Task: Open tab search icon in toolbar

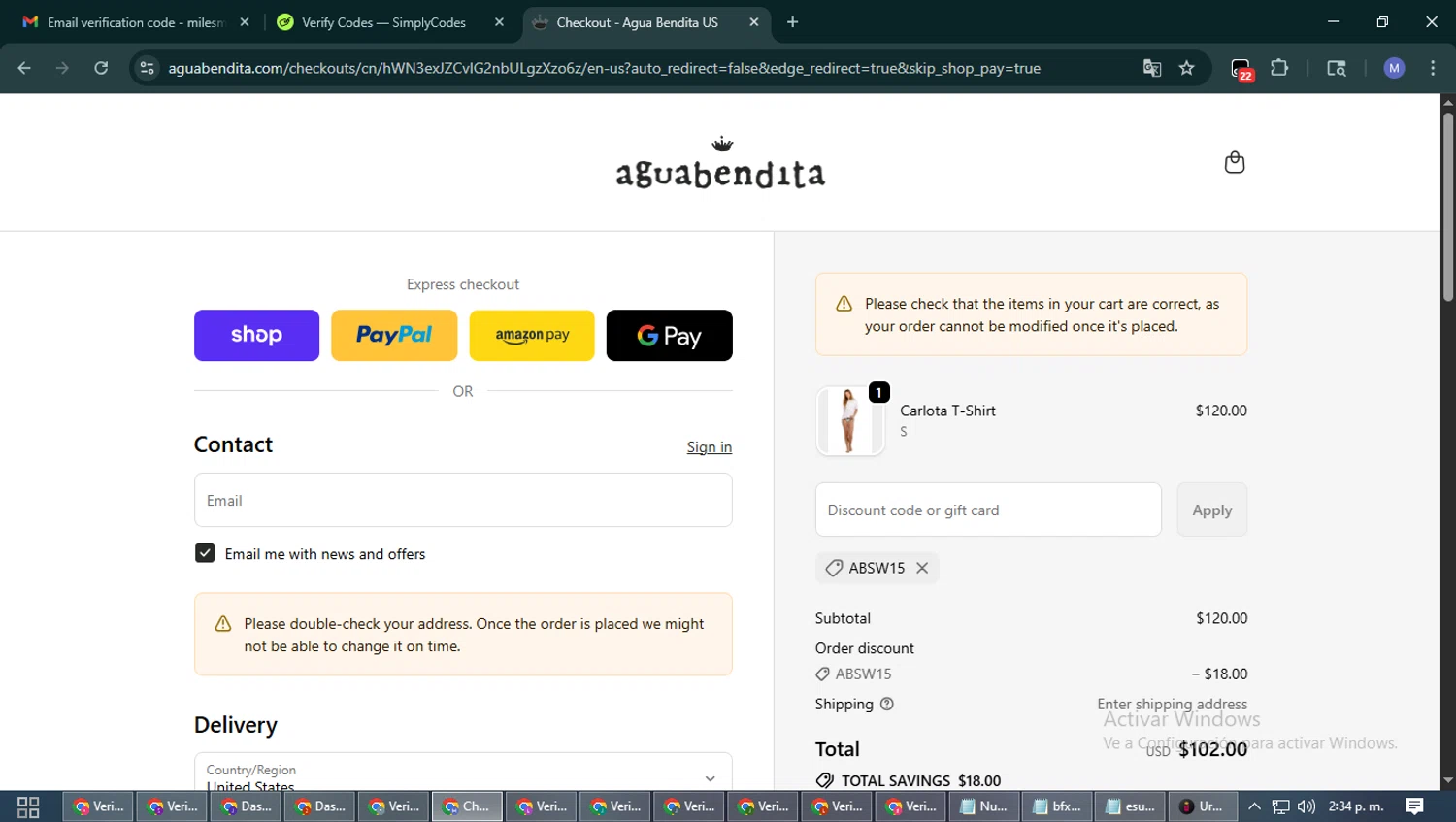Action: pos(1337,68)
